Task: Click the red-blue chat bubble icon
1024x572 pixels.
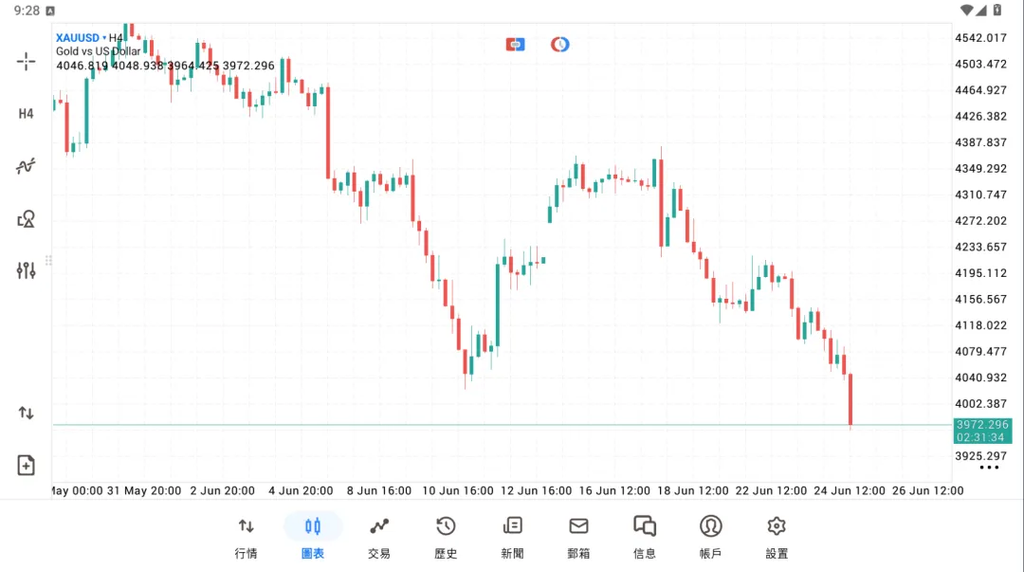Action: (x=515, y=44)
